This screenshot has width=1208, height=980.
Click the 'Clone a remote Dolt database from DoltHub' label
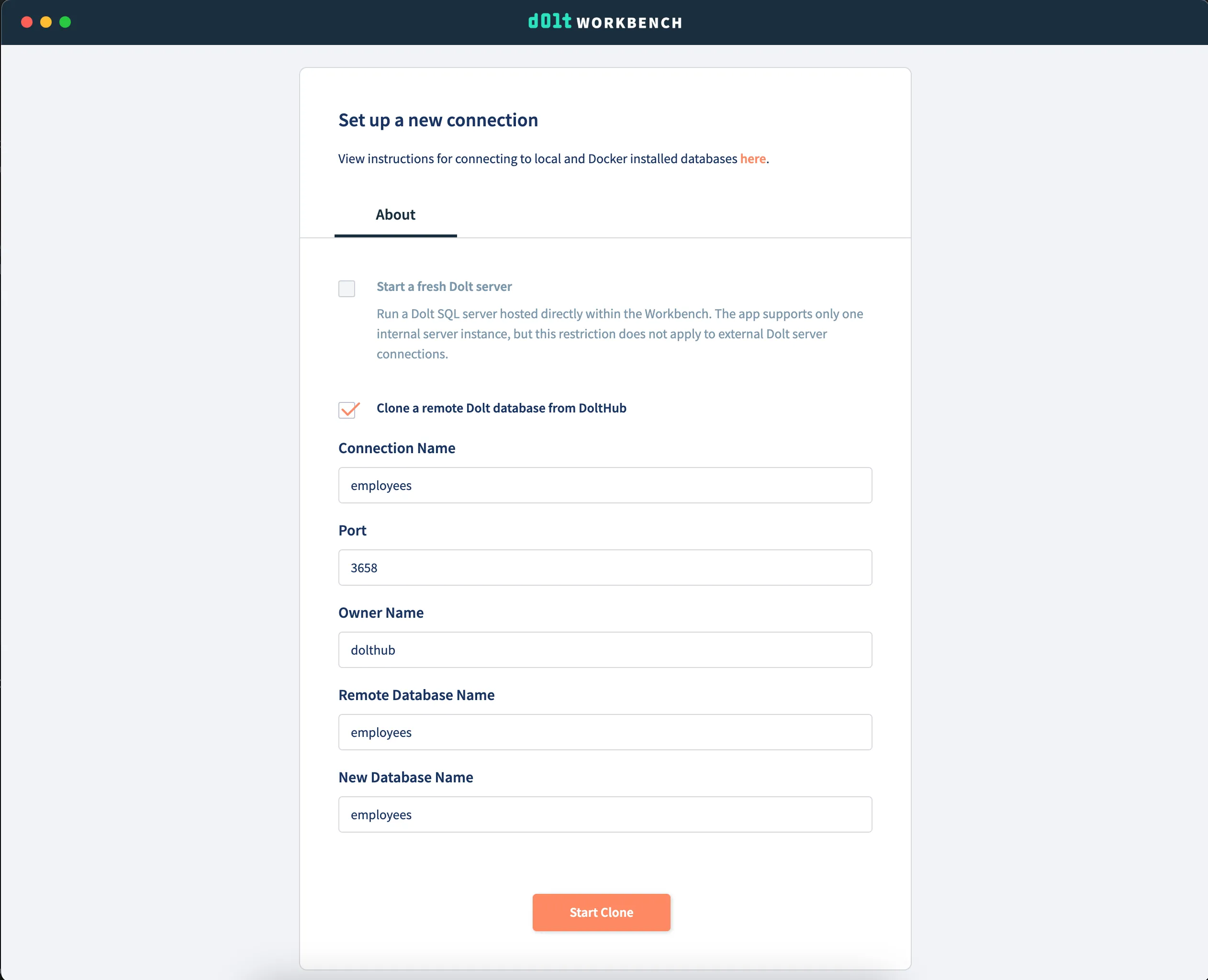(501, 408)
